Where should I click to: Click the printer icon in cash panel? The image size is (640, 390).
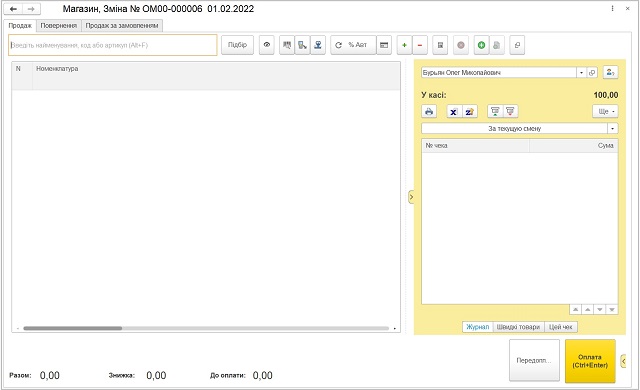429,111
